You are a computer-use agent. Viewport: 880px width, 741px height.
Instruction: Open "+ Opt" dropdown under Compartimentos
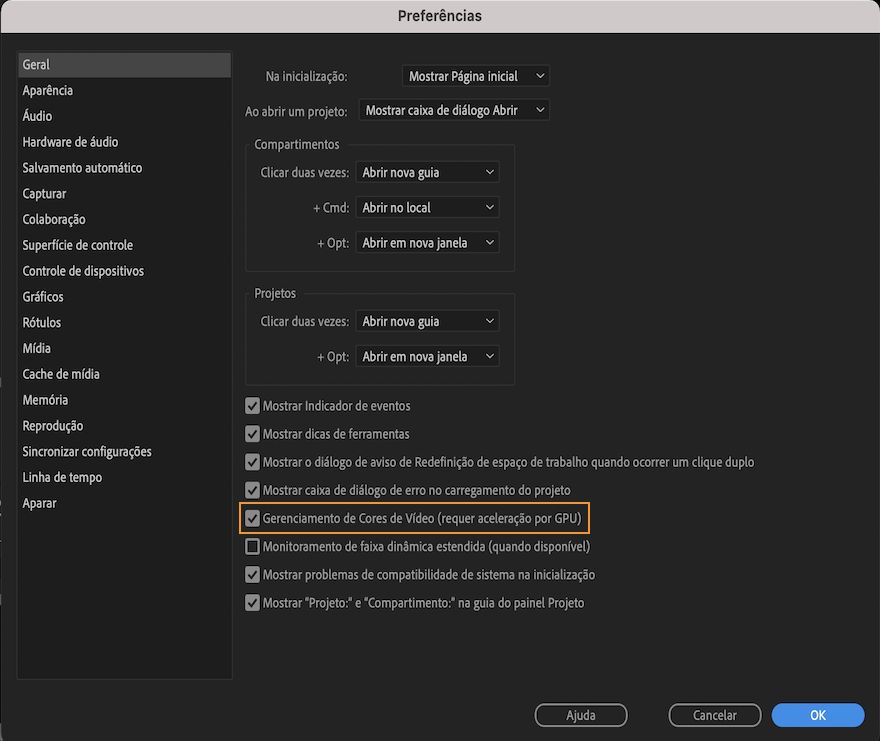(427, 242)
